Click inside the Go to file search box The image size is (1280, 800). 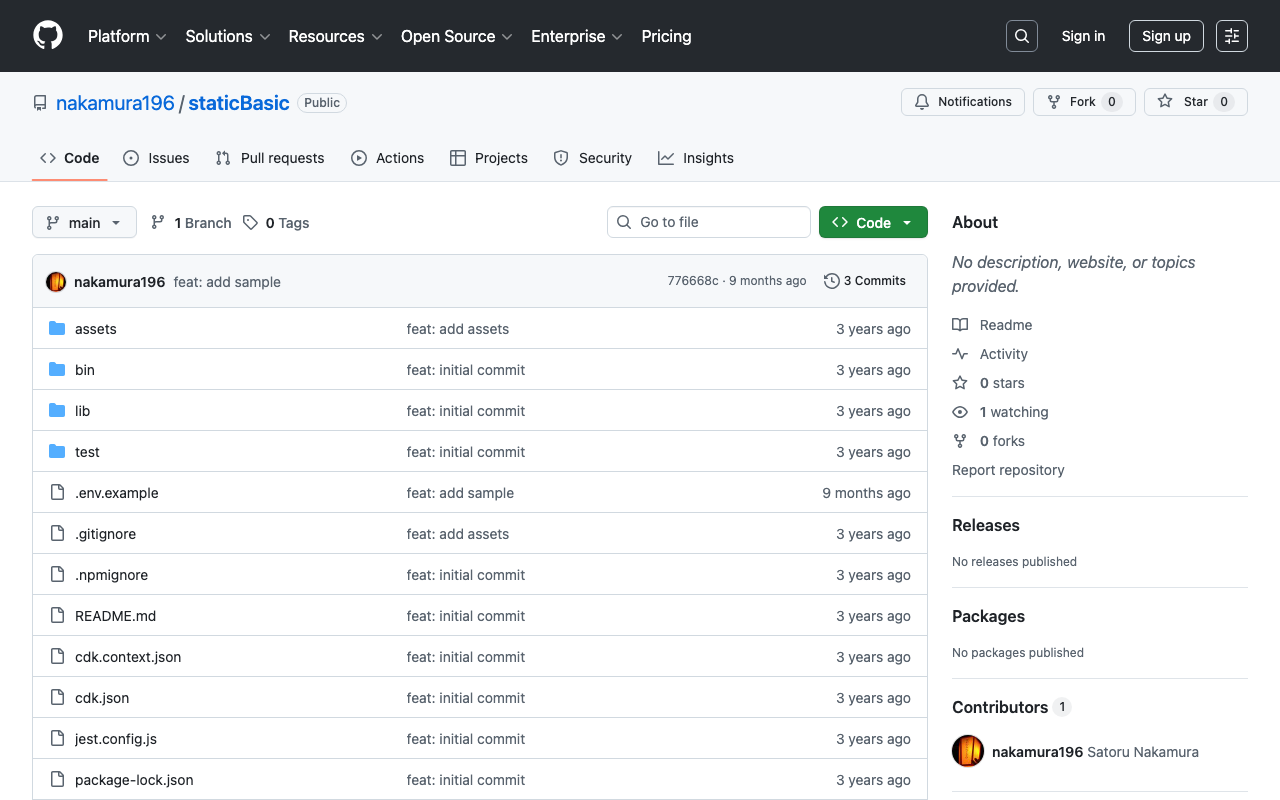[x=708, y=222]
